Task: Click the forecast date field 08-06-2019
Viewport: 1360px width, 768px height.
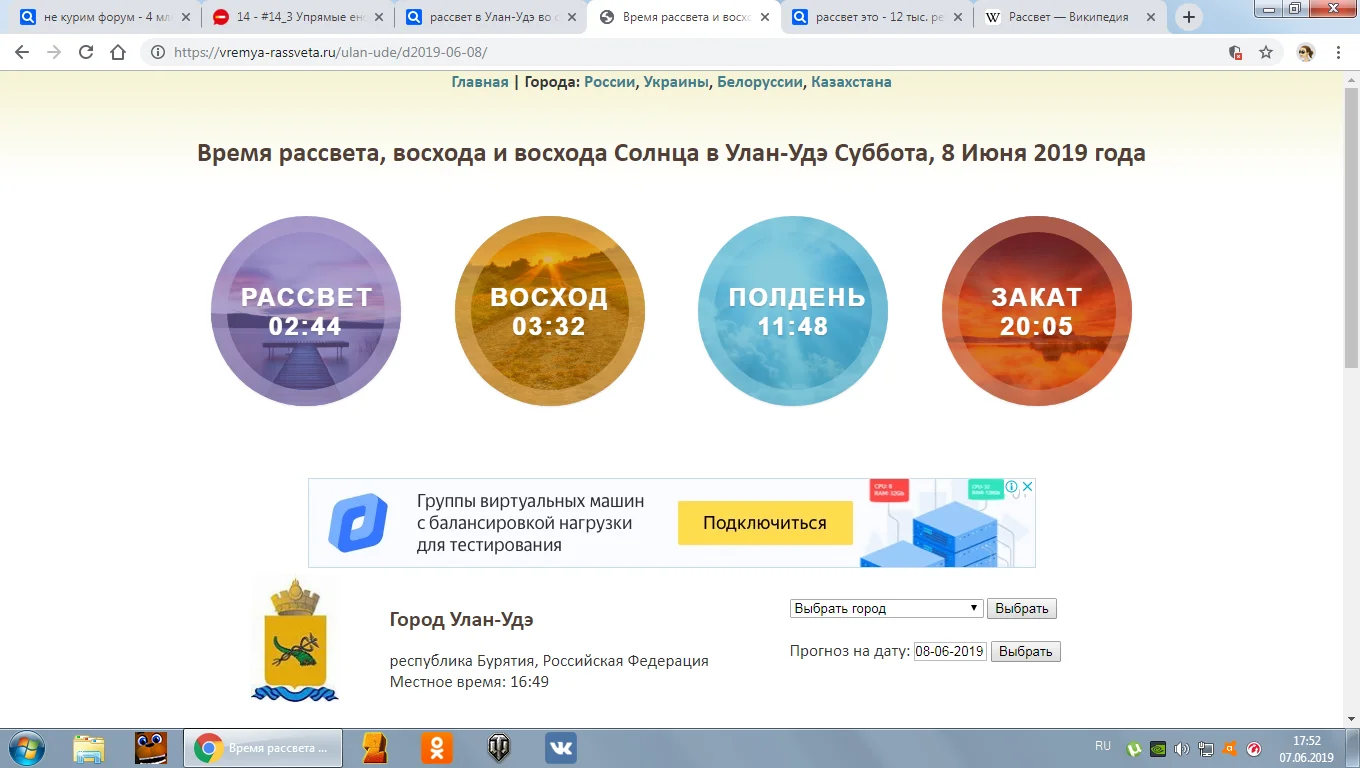Action: tap(951, 651)
